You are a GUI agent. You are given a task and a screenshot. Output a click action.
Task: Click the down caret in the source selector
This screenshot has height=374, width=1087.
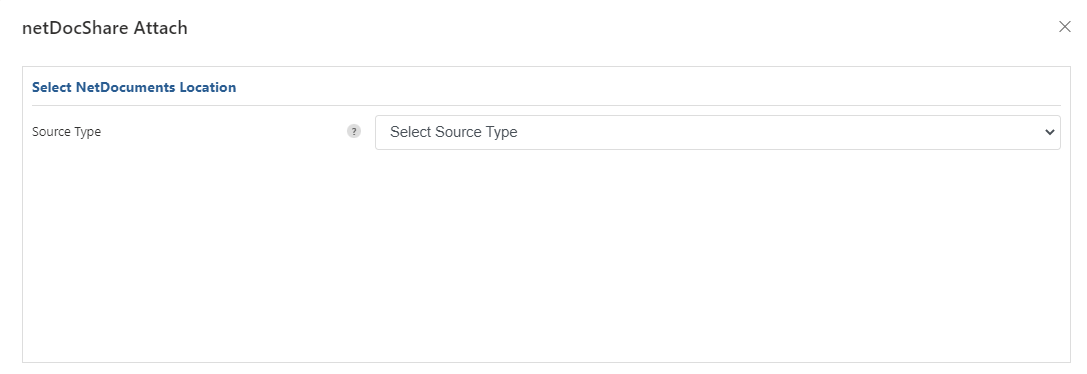(x=1050, y=132)
